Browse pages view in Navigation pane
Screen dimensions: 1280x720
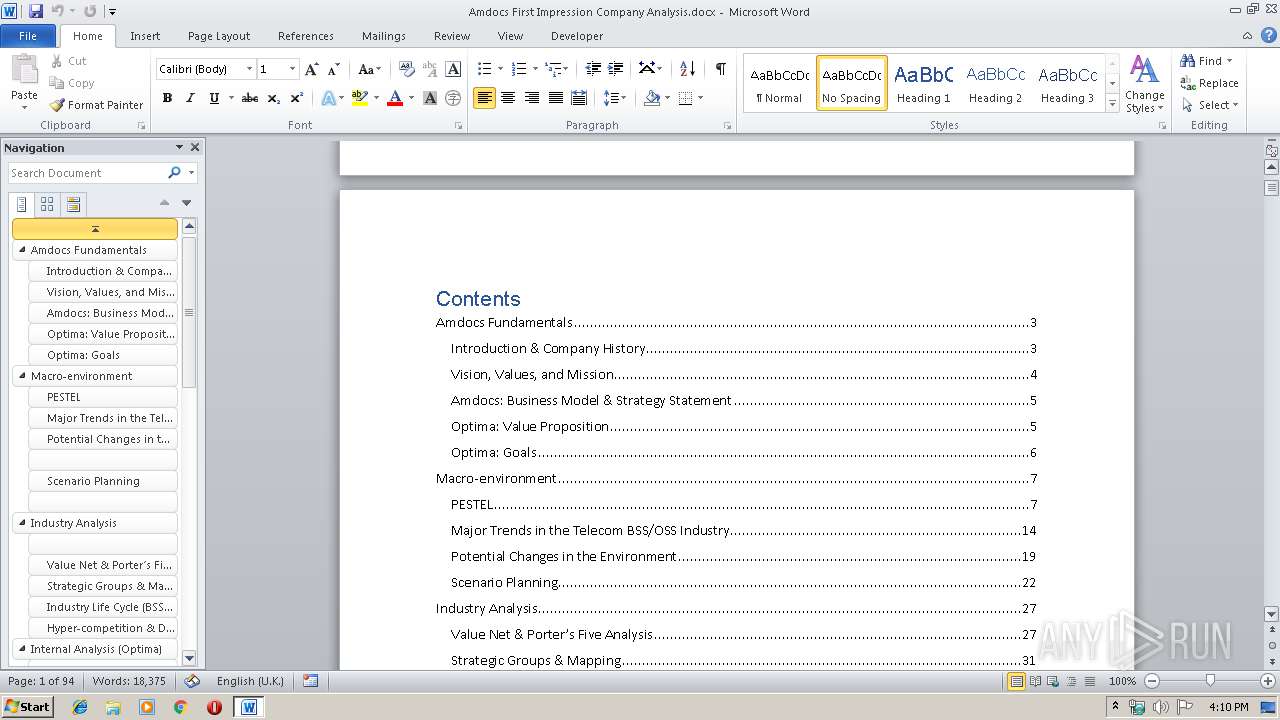point(47,204)
